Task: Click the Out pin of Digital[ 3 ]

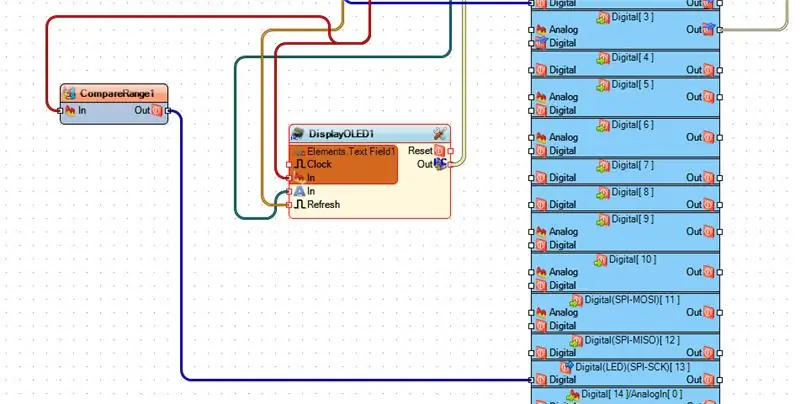Action: point(719,30)
